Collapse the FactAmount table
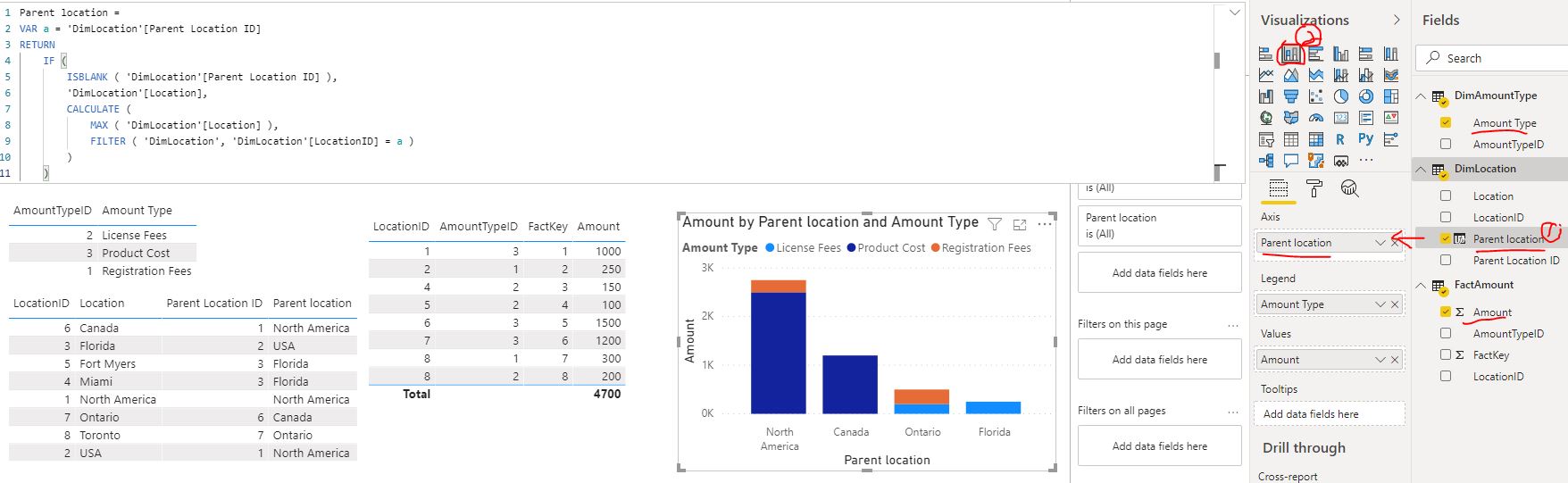Image resolution: width=1568 pixels, height=483 pixels. coord(1422,285)
